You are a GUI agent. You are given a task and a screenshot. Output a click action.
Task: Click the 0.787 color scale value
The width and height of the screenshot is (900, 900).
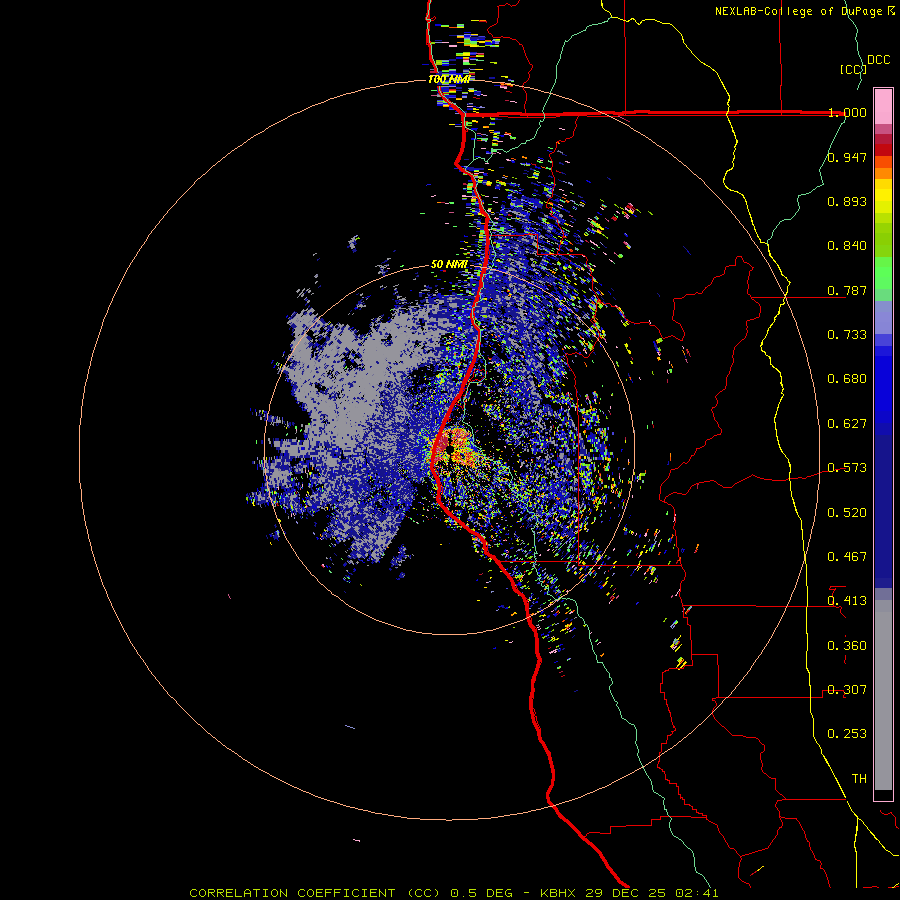pyautogui.click(x=847, y=290)
